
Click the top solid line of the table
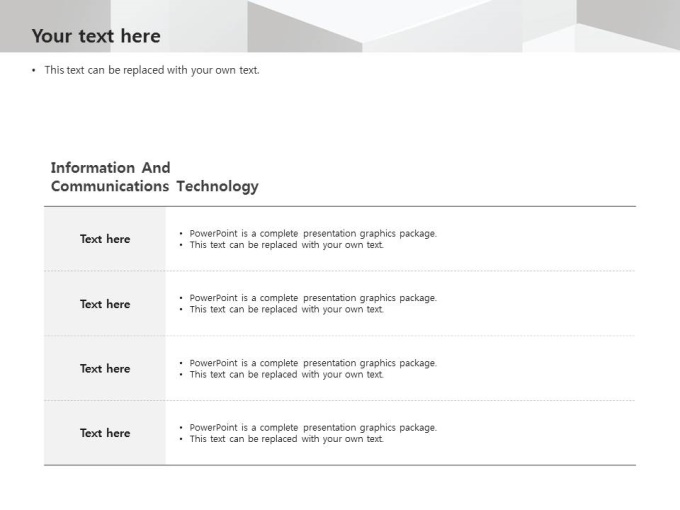(340, 206)
